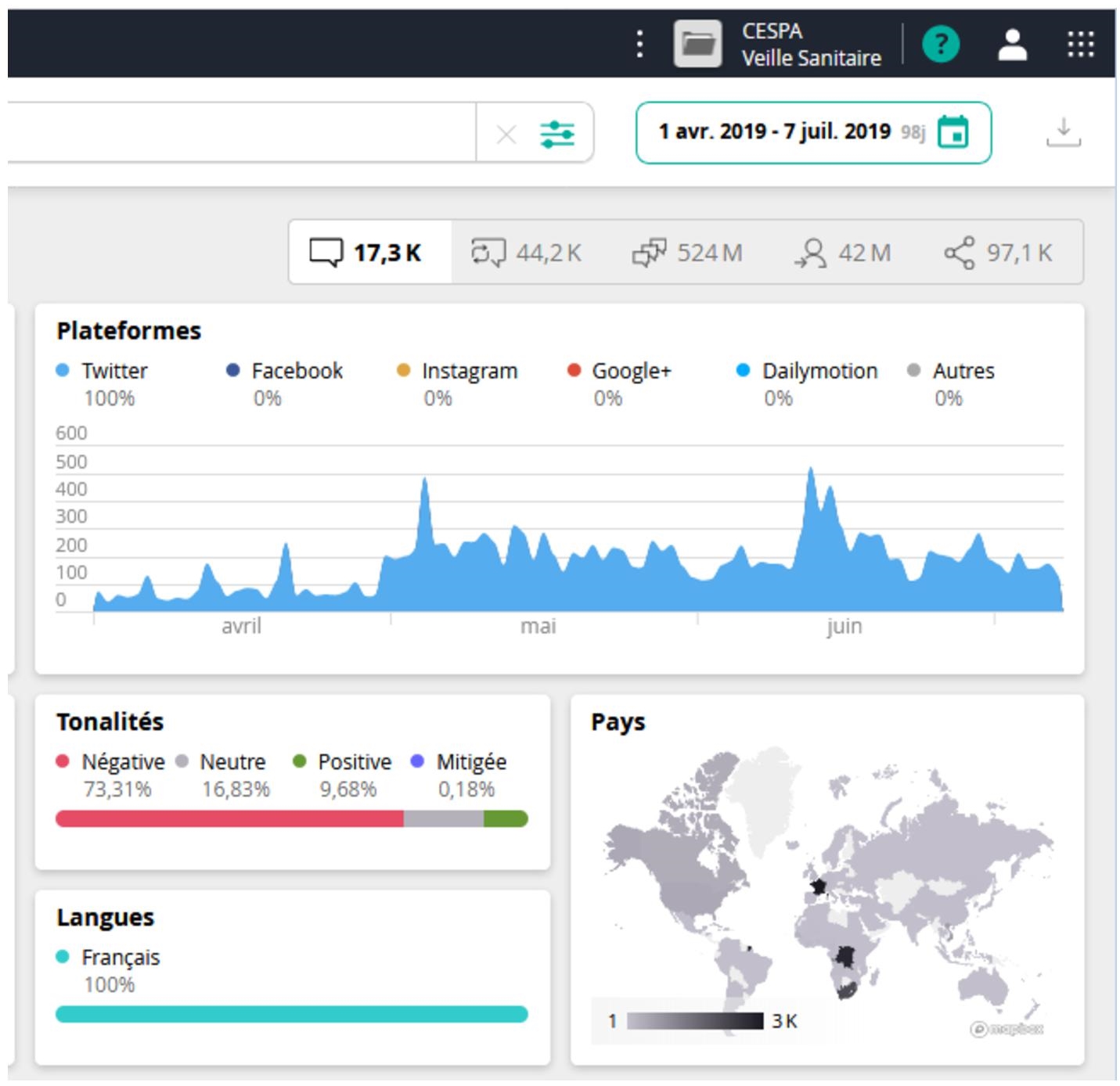This screenshot has height=1086, width=1120.
Task: Click France star marker on Pays map
Action: (819, 886)
